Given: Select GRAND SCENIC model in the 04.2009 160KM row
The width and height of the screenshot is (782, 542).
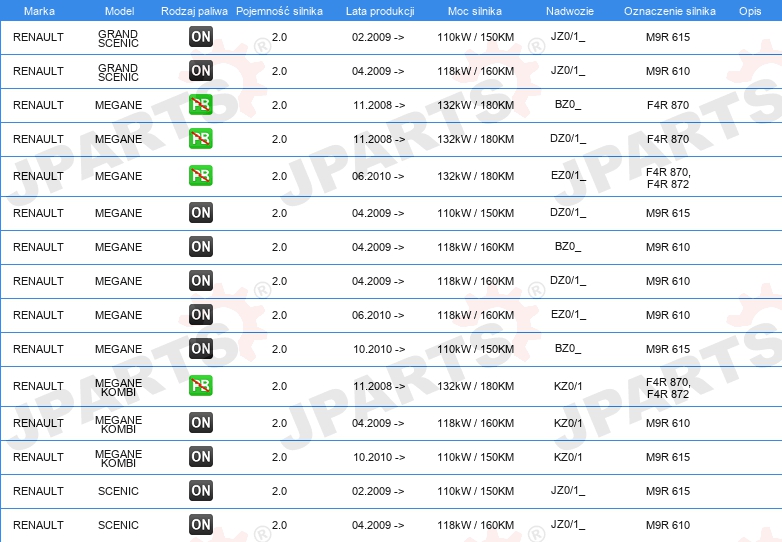Looking at the screenshot, I should click(118, 72).
